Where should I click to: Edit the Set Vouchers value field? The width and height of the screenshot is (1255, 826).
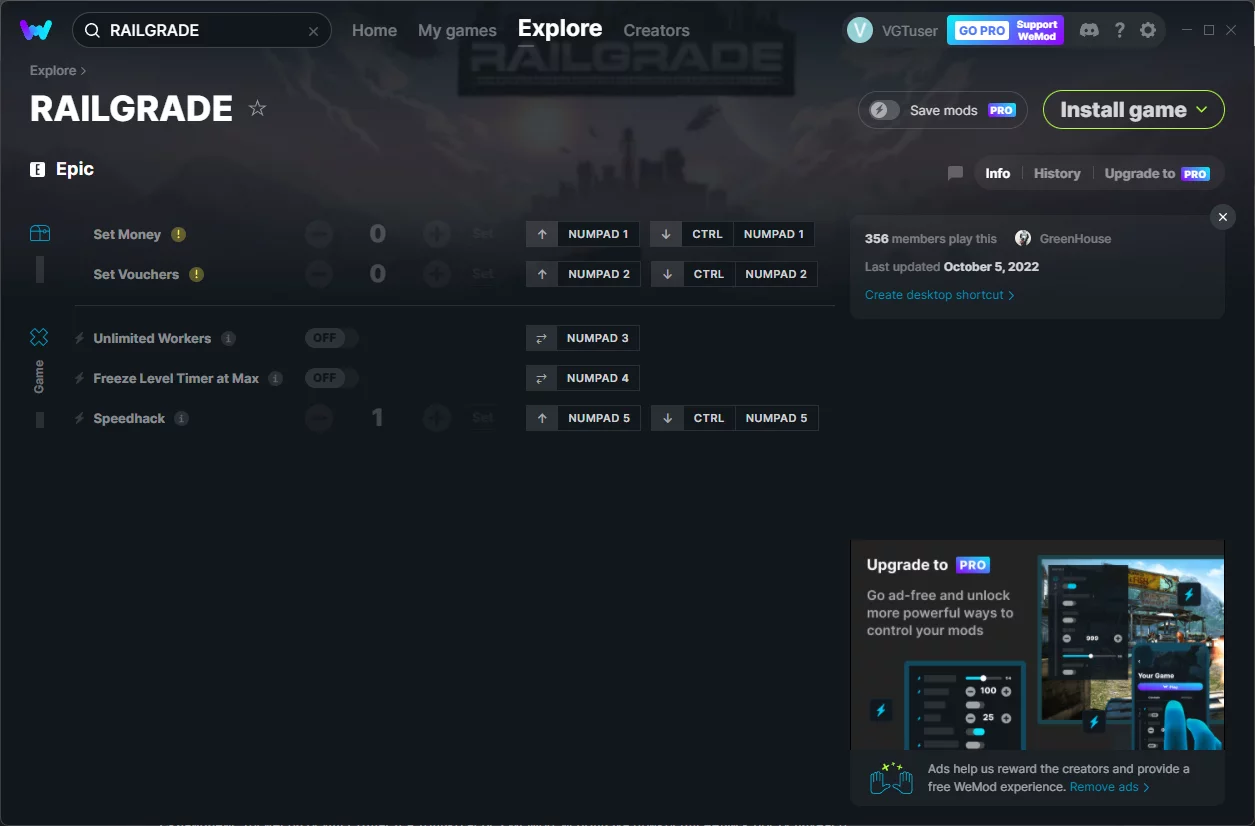[x=377, y=274]
